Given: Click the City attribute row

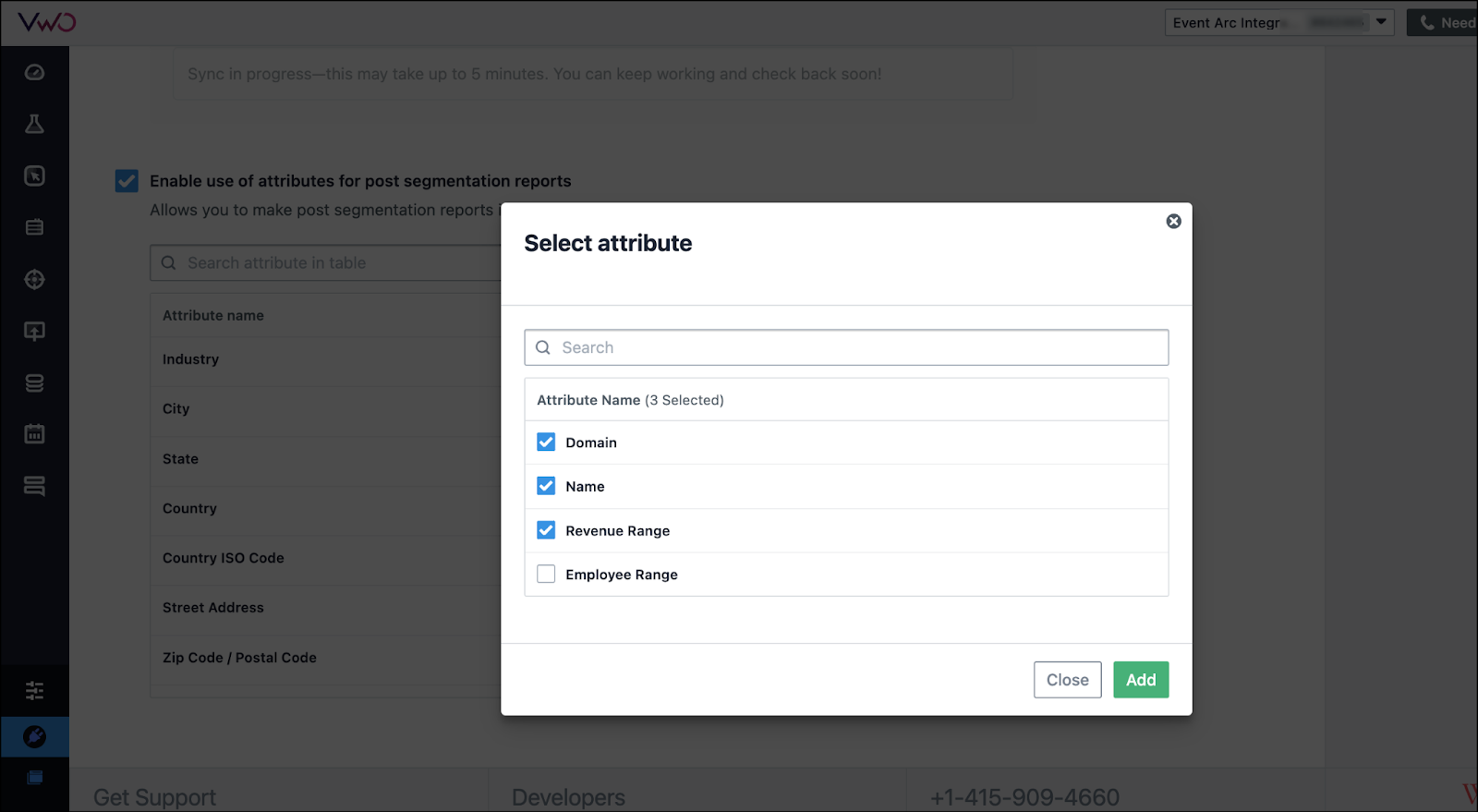Looking at the screenshot, I should pos(325,409).
